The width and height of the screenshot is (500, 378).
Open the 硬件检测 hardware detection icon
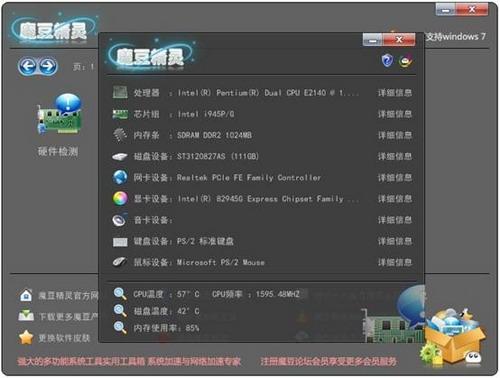click(x=59, y=114)
